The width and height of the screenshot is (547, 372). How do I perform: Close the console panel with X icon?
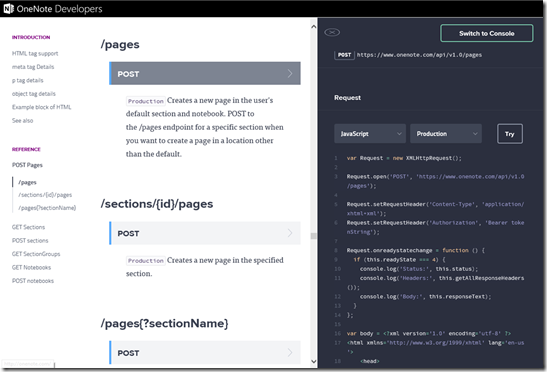(x=332, y=32)
